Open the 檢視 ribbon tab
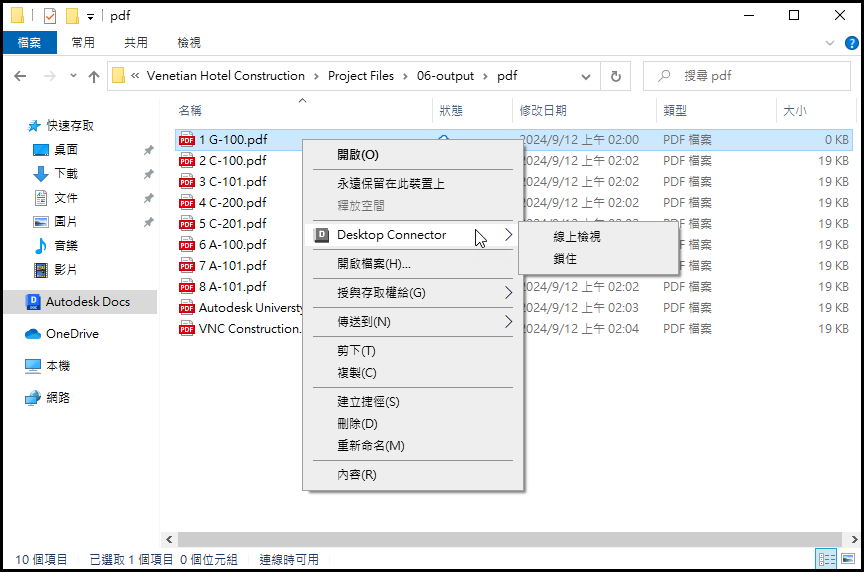The width and height of the screenshot is (864, 572). pyautogui.click(x=189, y=43)
